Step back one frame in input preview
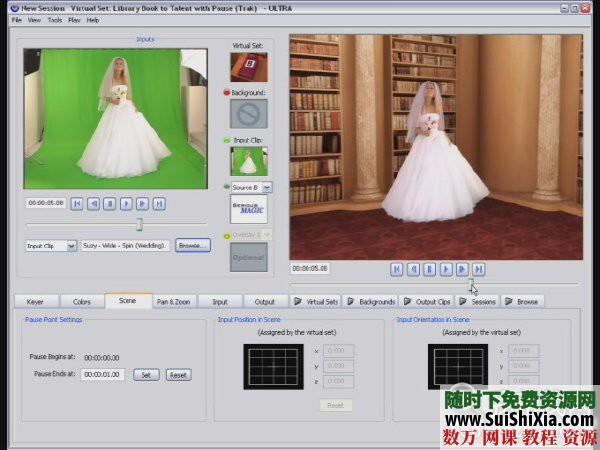 93,203
